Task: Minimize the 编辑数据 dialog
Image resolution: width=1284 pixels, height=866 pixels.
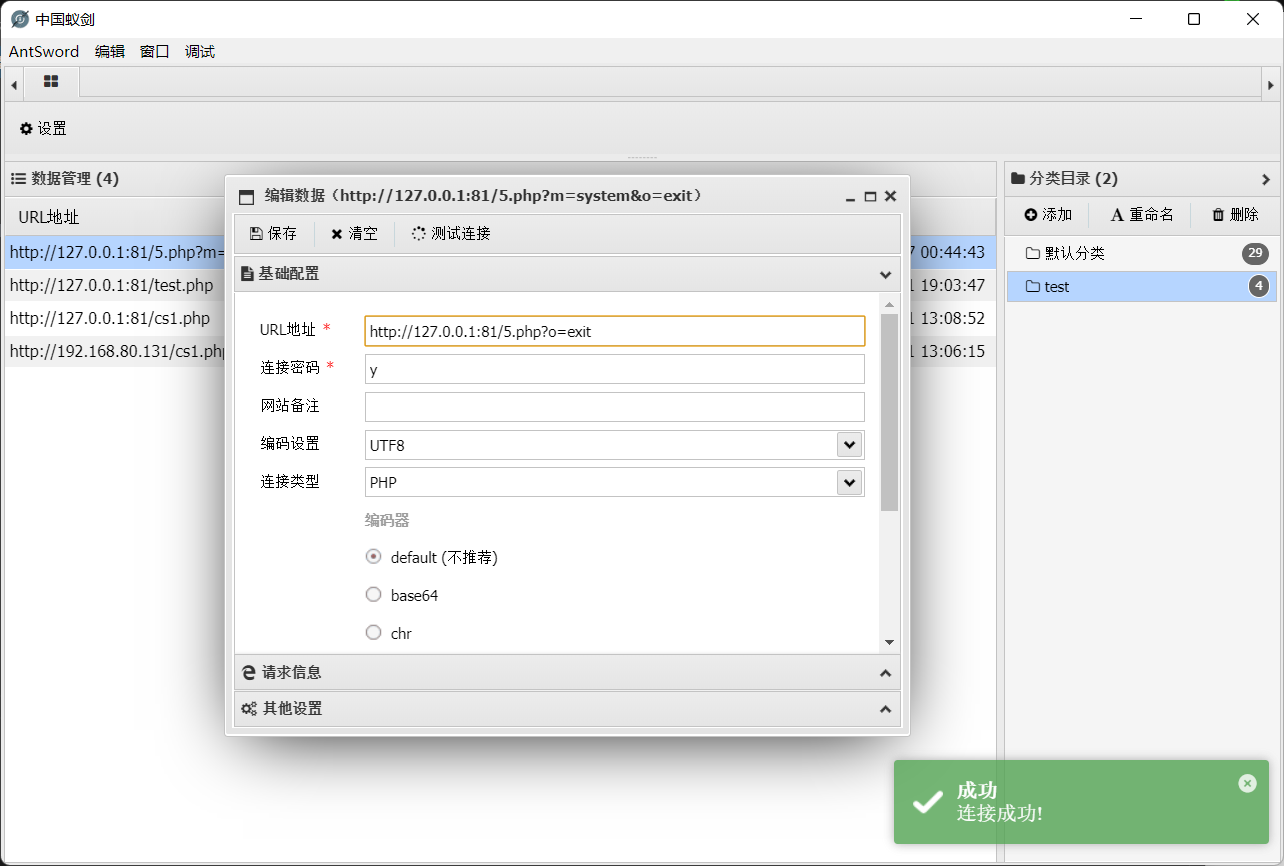Action: pyautogui.click(x=849, y=197)
